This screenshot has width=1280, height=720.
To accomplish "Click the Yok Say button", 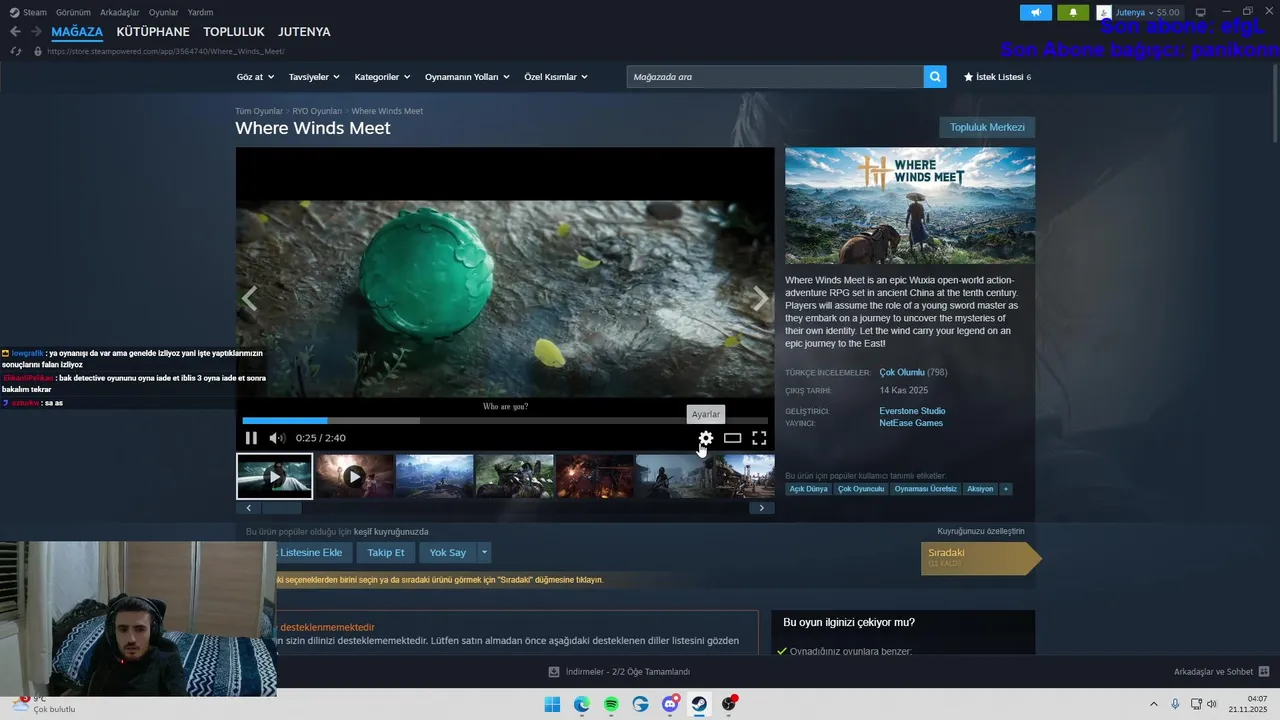I will click(448, 552).
